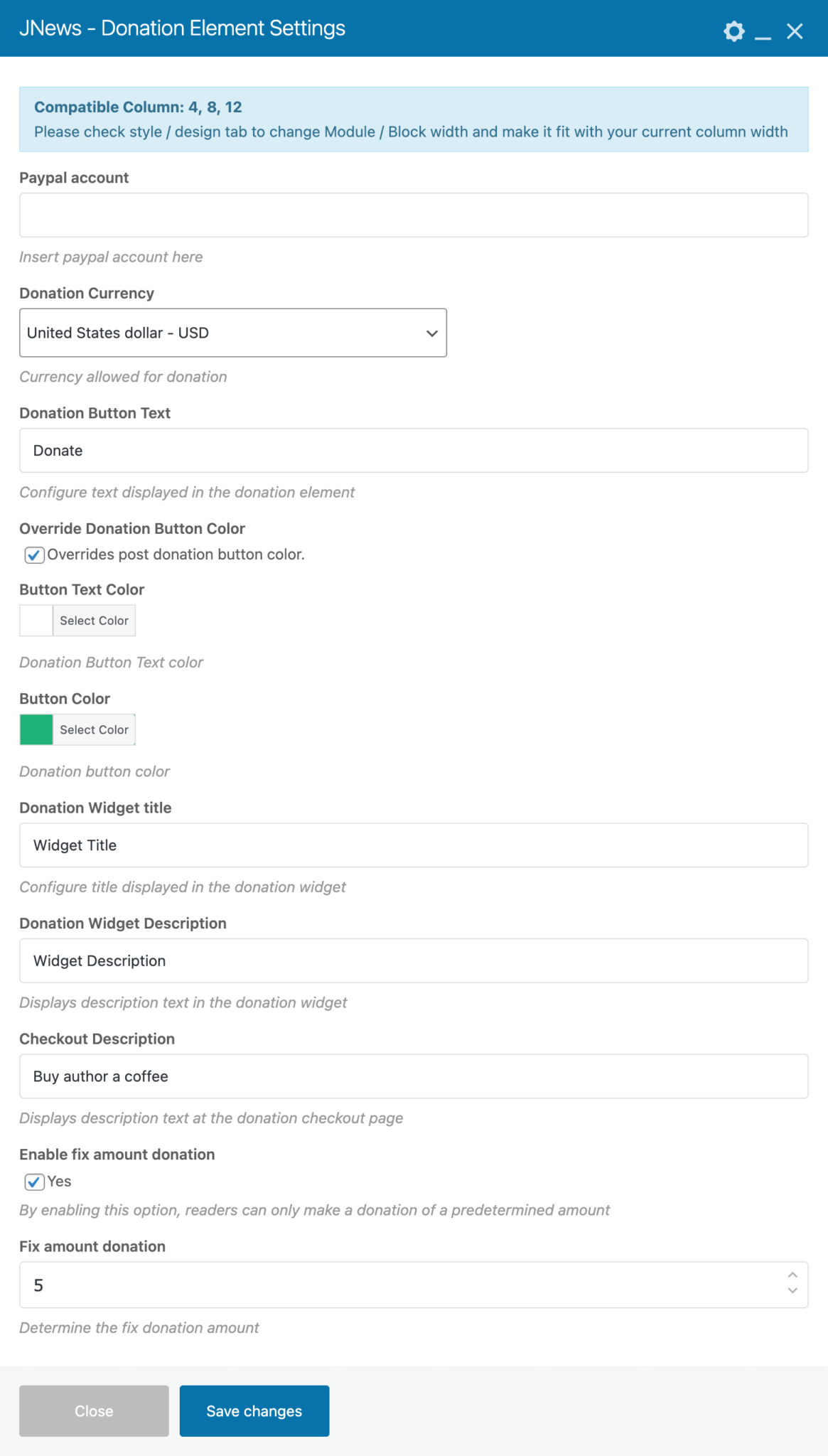The image size is (828, 1456).
Task: Click Select Color for Button Text Color
Action: pos(94,620)
